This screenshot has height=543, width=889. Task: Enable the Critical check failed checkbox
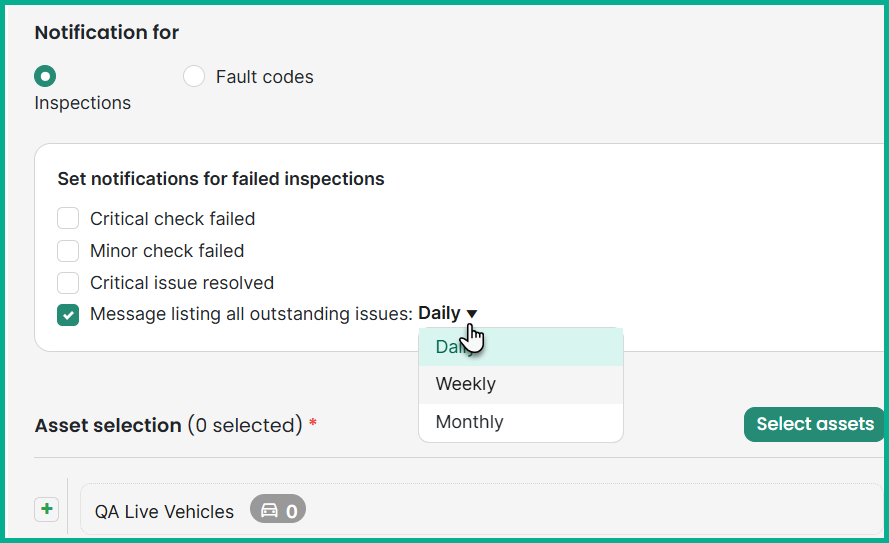pos(68,219)
